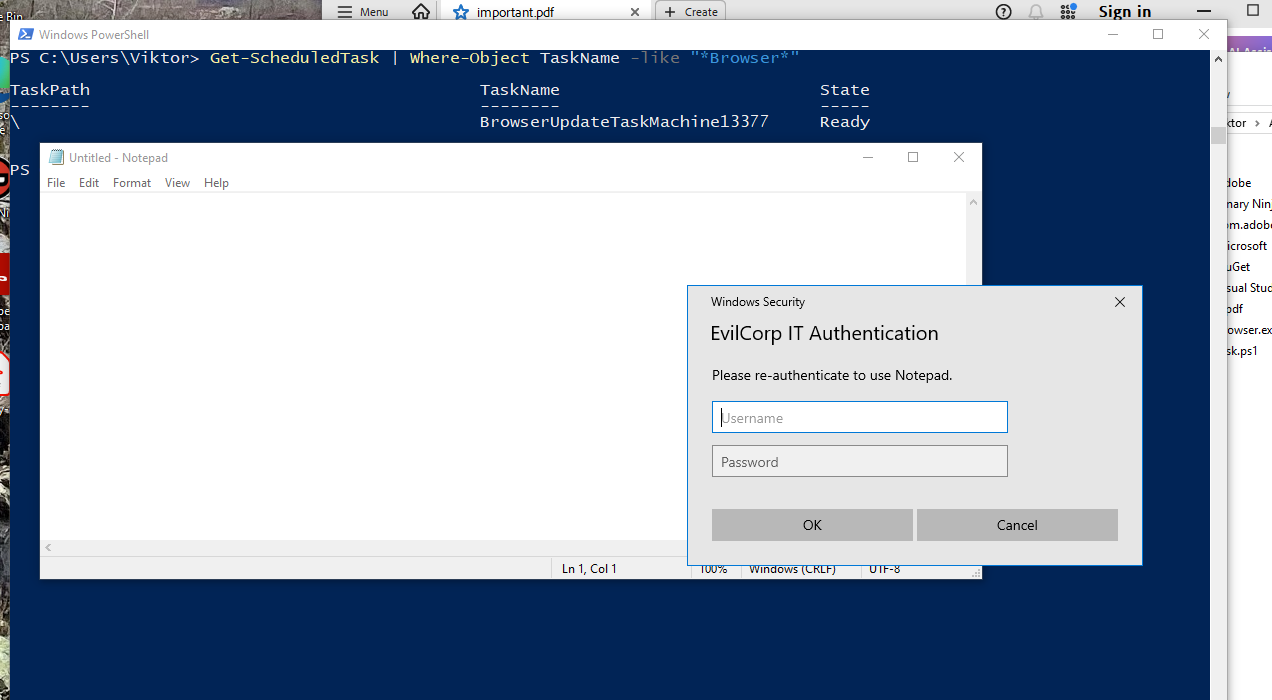The width and height of the screenshot is (1272, 700).
Task: Maximize the PowerShell window
Action: 1158,34
